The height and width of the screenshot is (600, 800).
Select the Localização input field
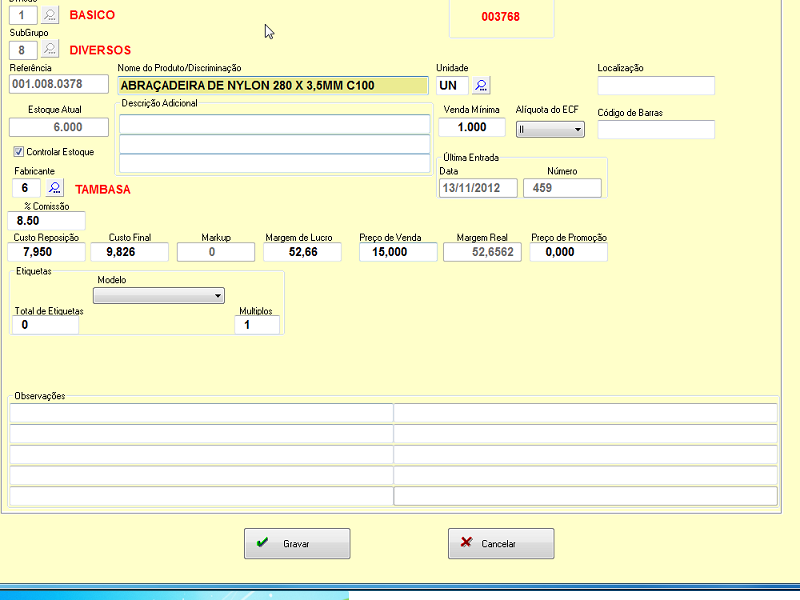point(656,85)
